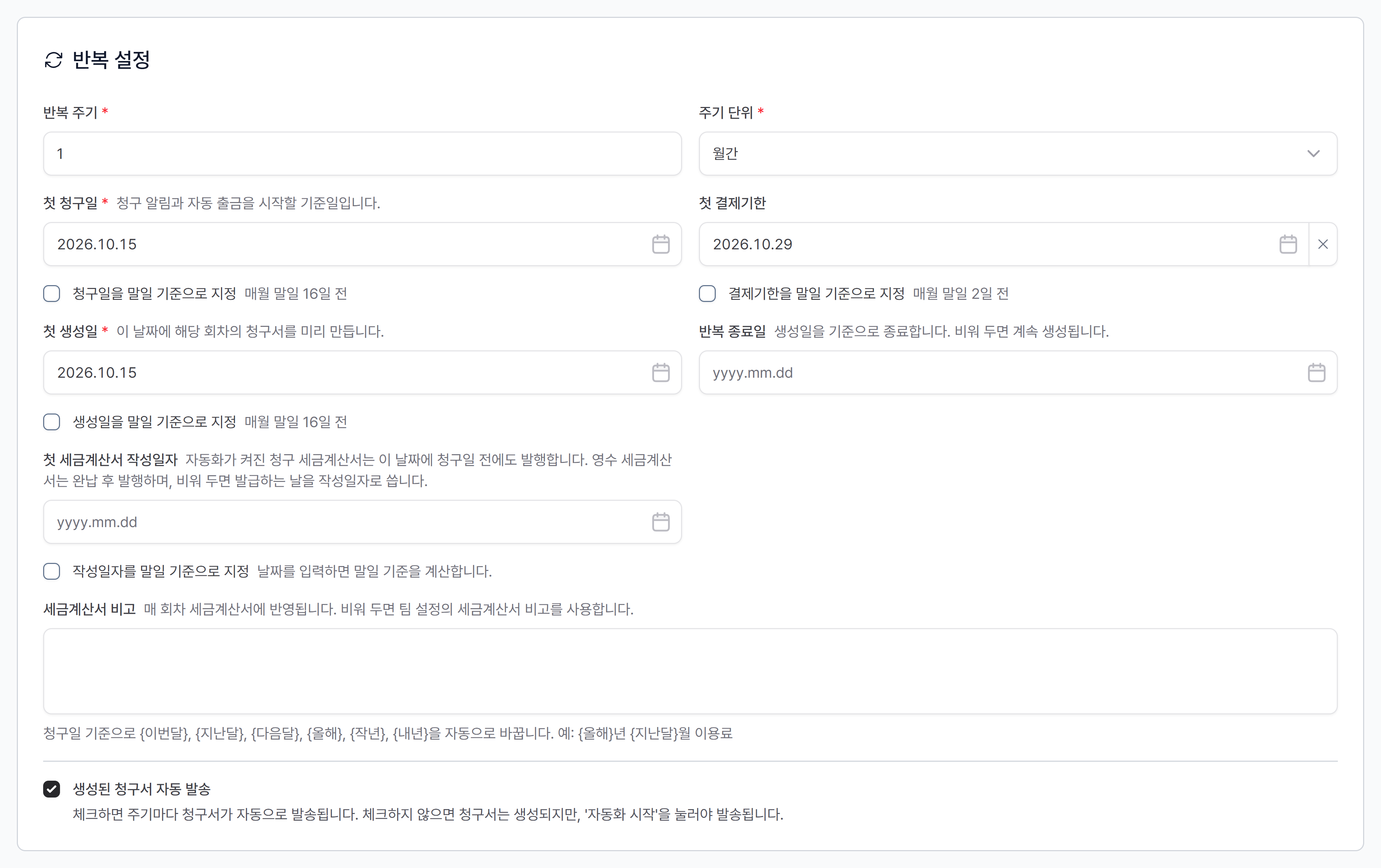Open calendar picker for 첫 청구일

point(661,244)
